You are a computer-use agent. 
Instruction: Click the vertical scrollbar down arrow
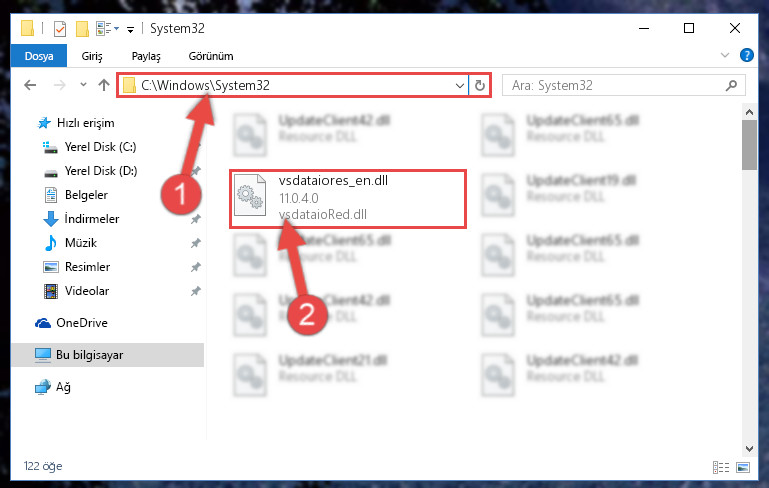[749, 448]
